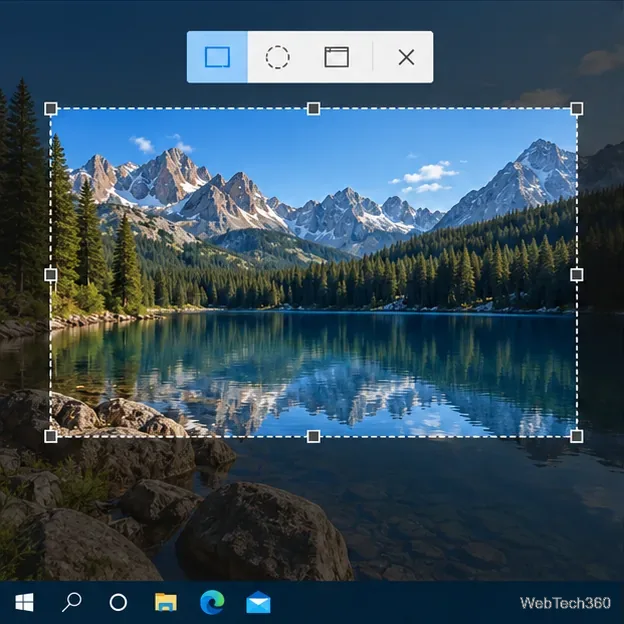This screenshot has width=624, height=624.
Task: Click the top-middle selection handle
Action: [314, 109]
